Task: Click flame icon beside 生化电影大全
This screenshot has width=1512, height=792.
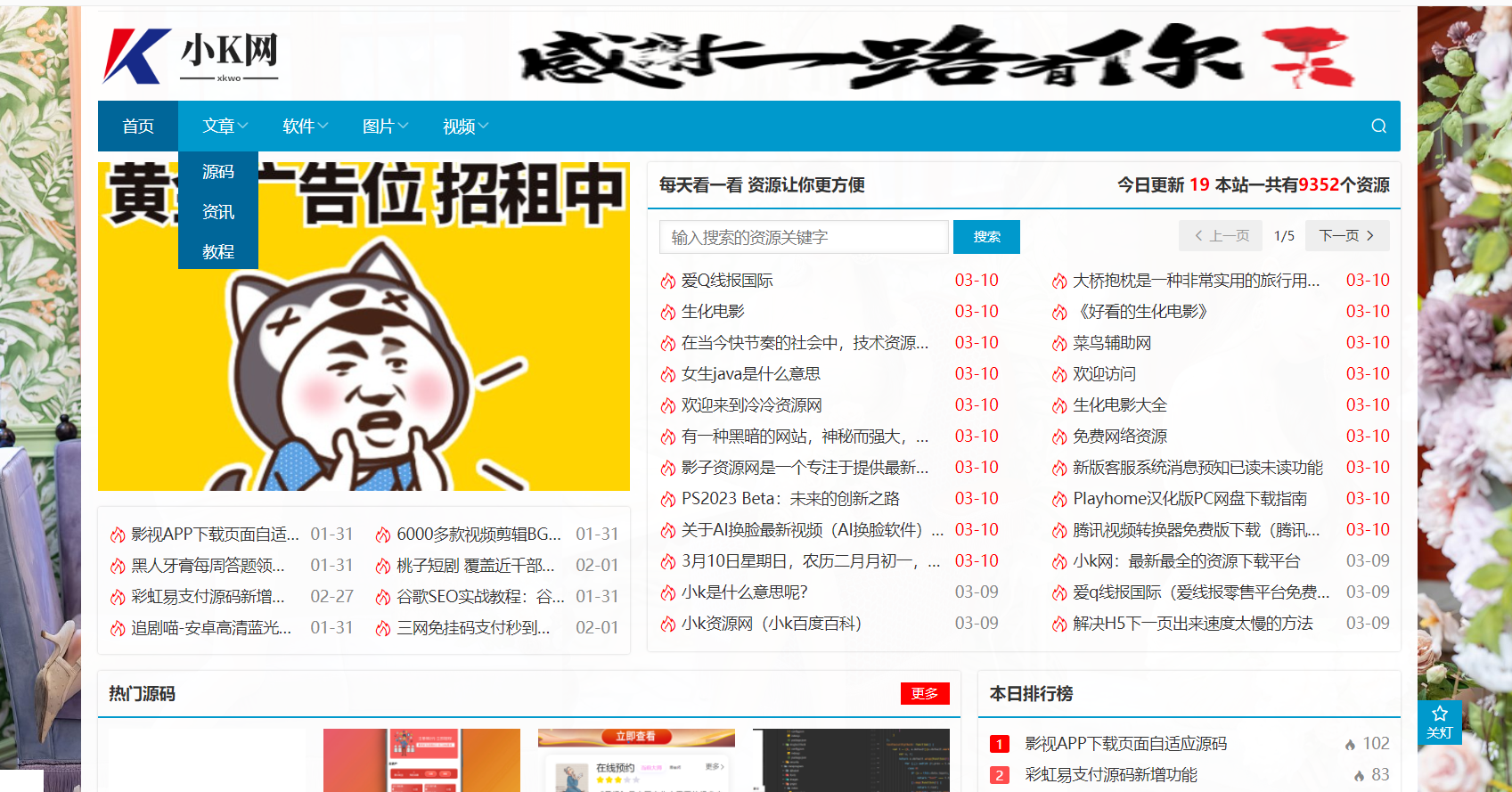Action: pos(1059,406)
